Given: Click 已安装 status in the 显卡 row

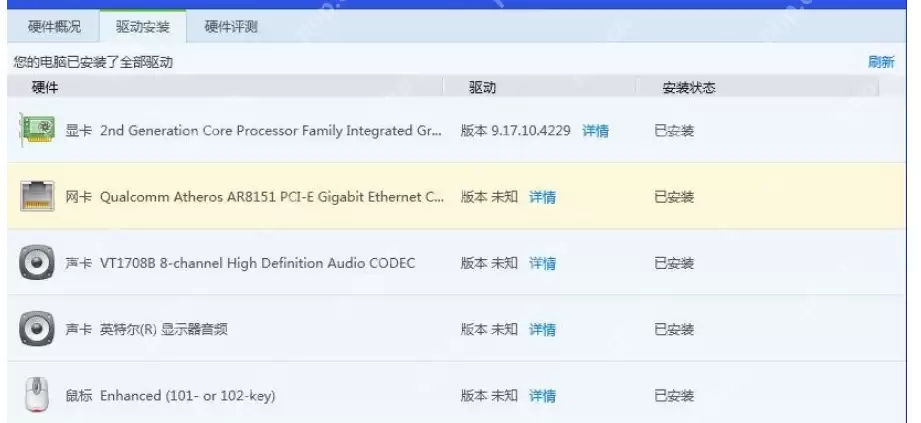Looking at the screenshot, I should [x=674, y=130].
